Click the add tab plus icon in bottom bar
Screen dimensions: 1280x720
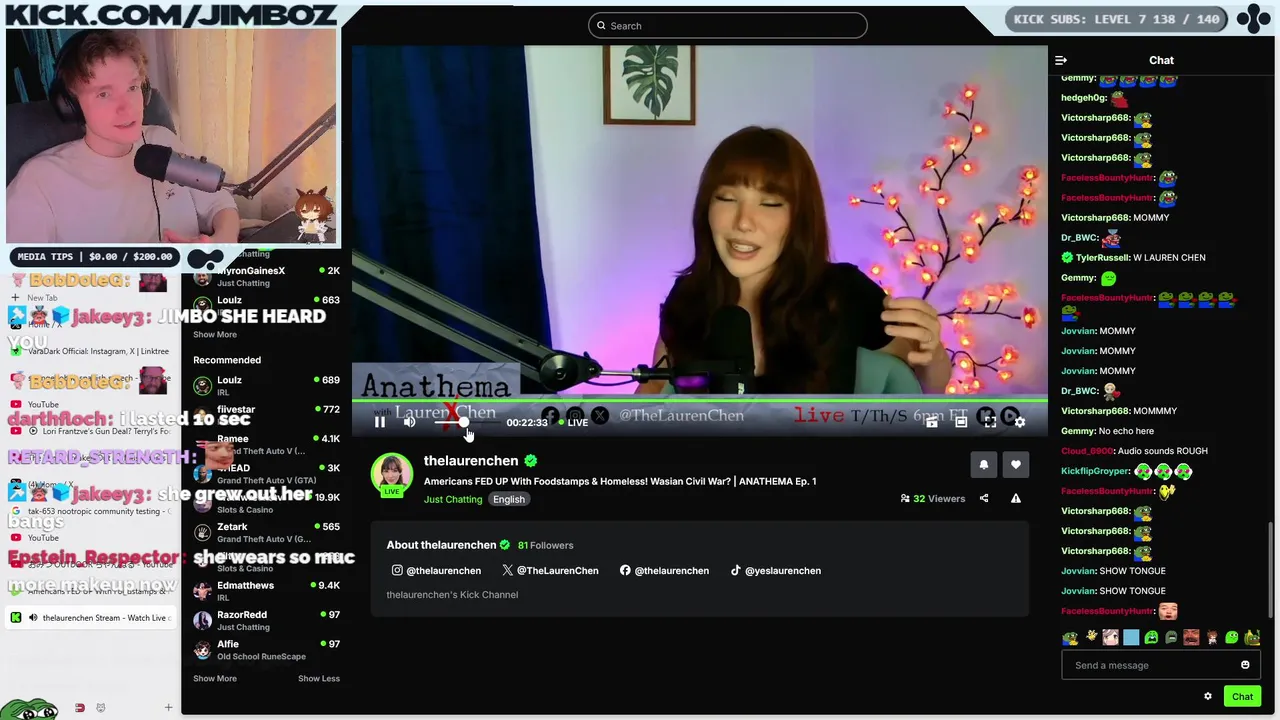[168, 708]
